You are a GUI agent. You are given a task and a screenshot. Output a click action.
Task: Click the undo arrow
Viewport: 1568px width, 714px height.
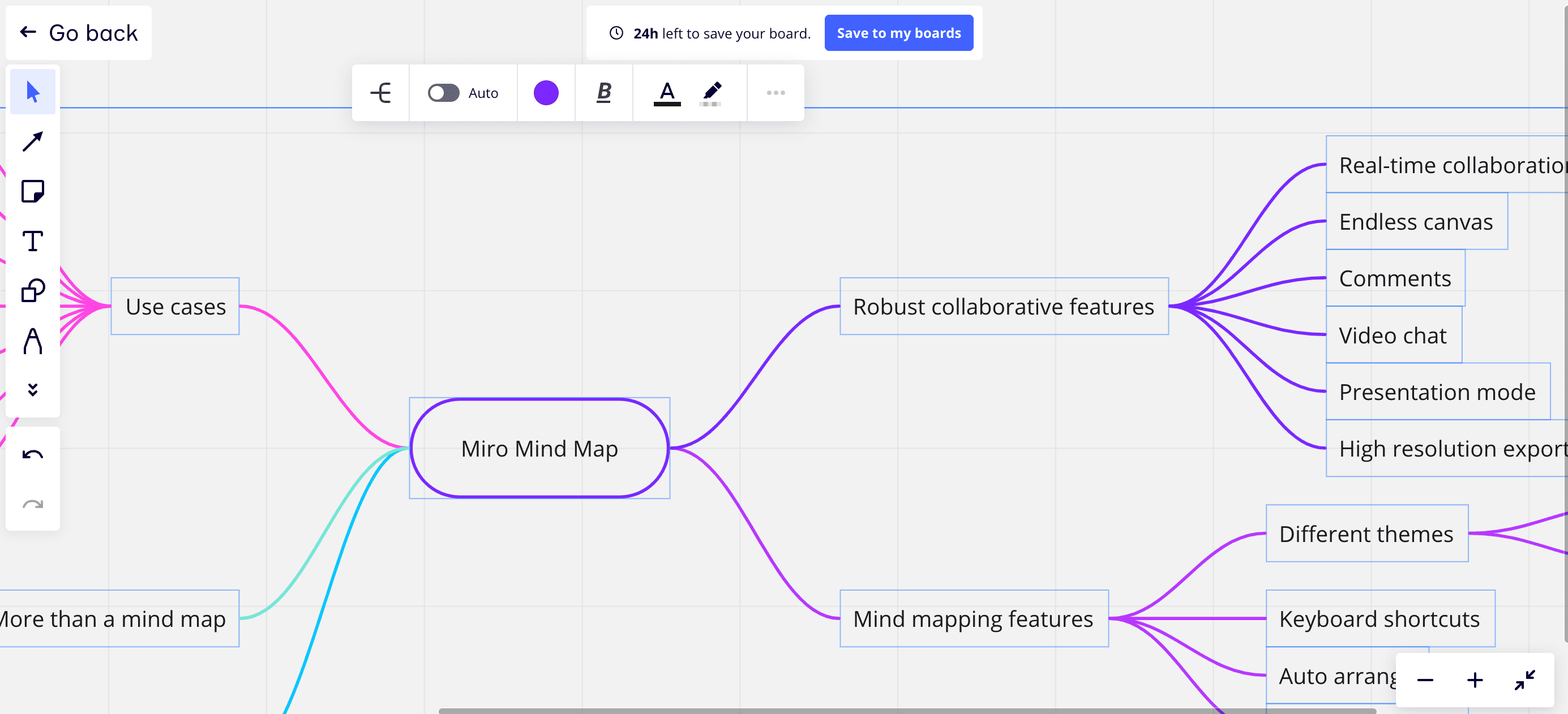(33, 454)
